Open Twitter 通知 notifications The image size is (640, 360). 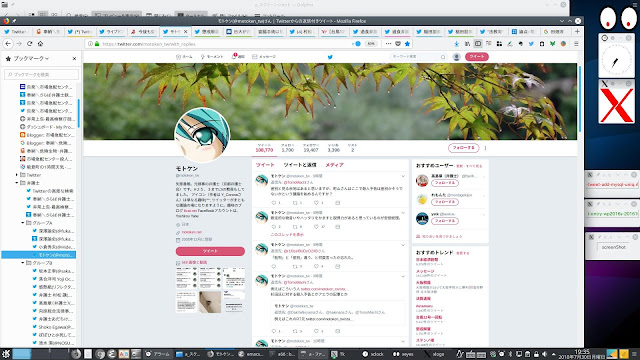point(238,57)
